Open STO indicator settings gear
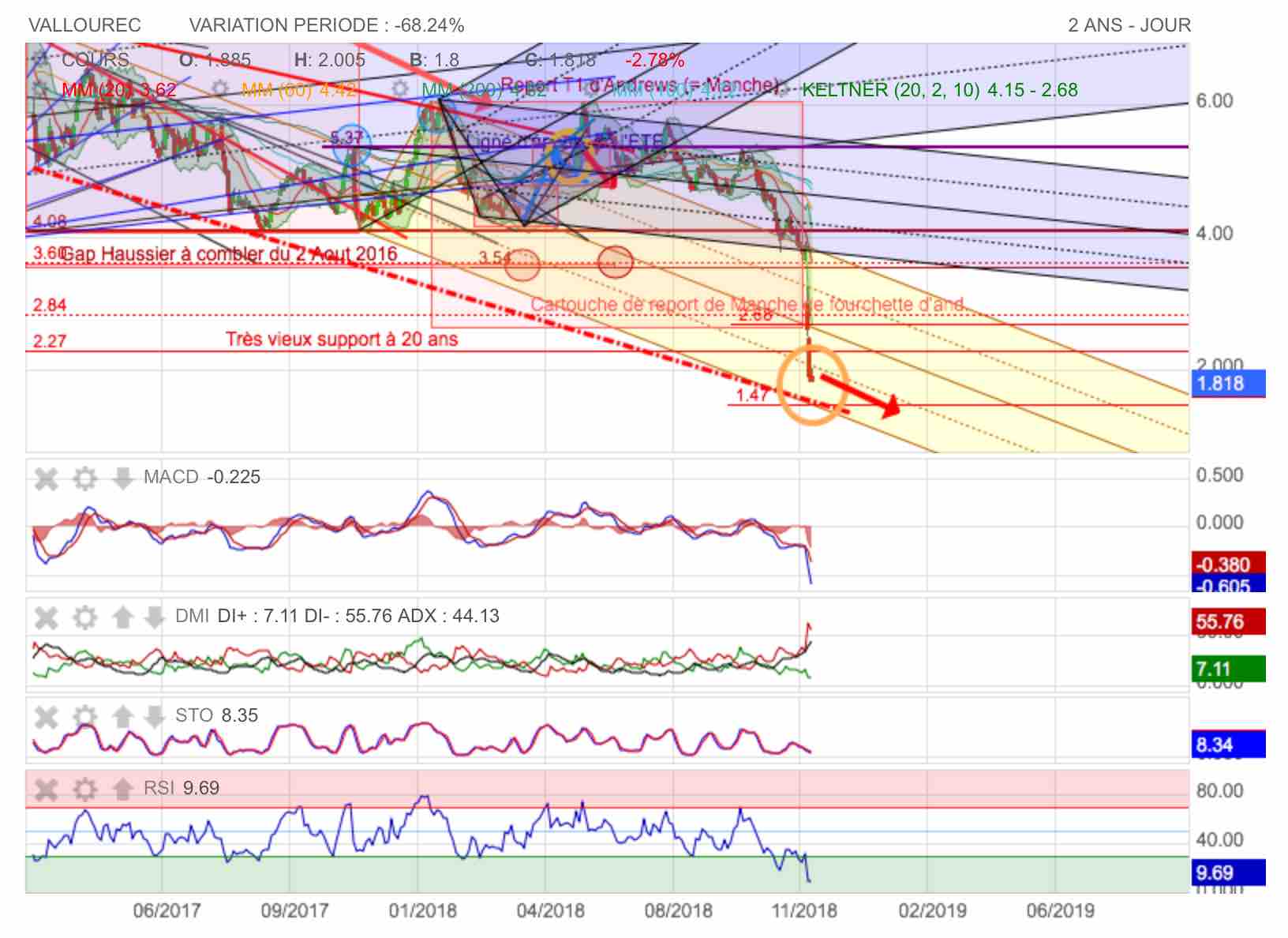 [85, 716]
